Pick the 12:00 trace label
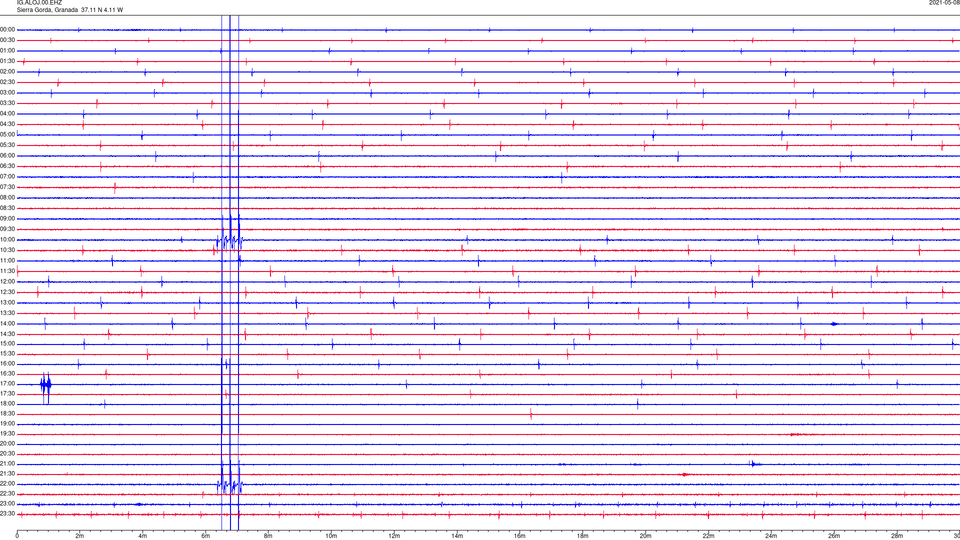Screen dimensions: 960x540 coord(8,282)
